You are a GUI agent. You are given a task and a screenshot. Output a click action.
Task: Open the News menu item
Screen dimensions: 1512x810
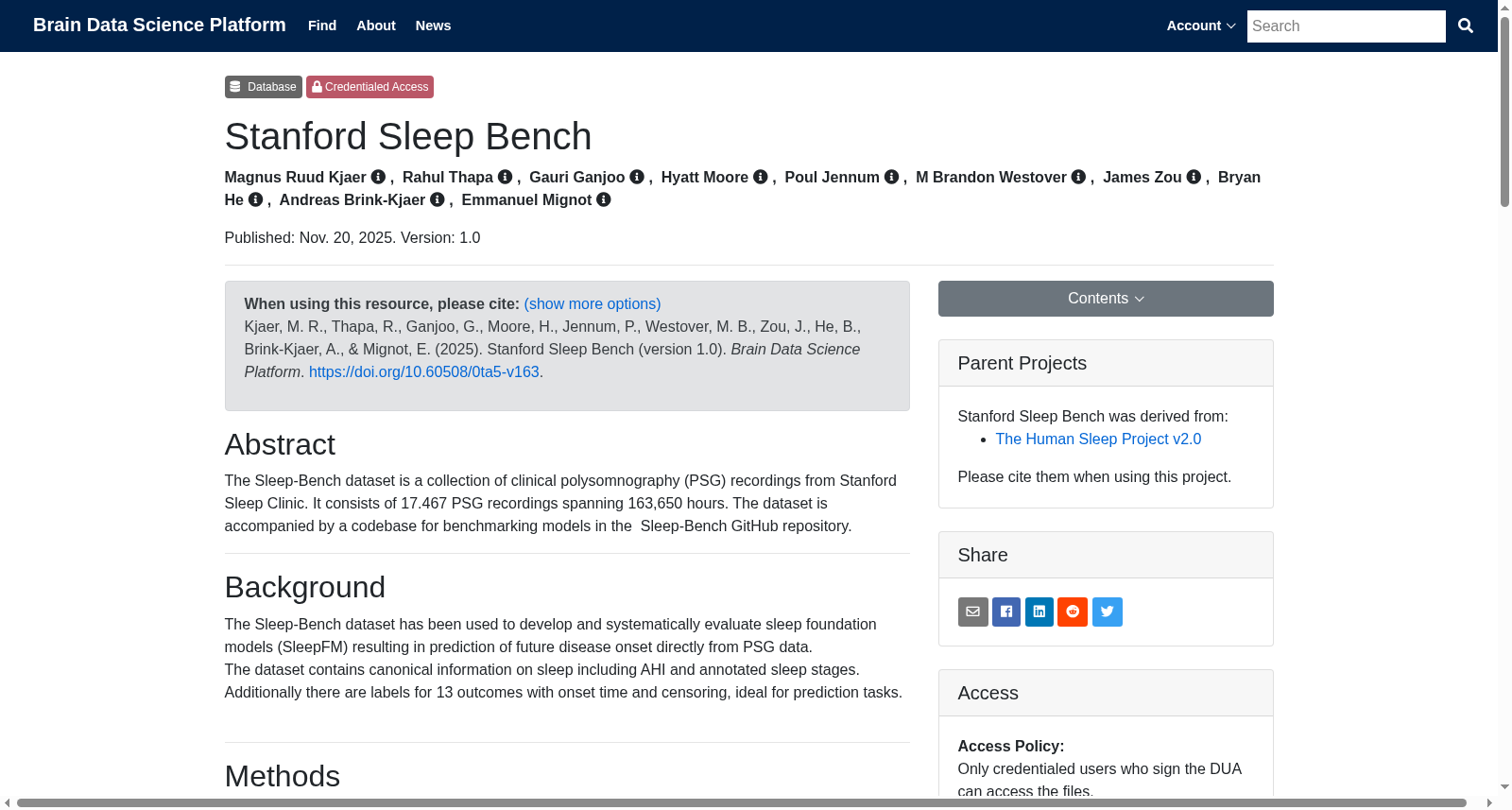tap(433, 26)
